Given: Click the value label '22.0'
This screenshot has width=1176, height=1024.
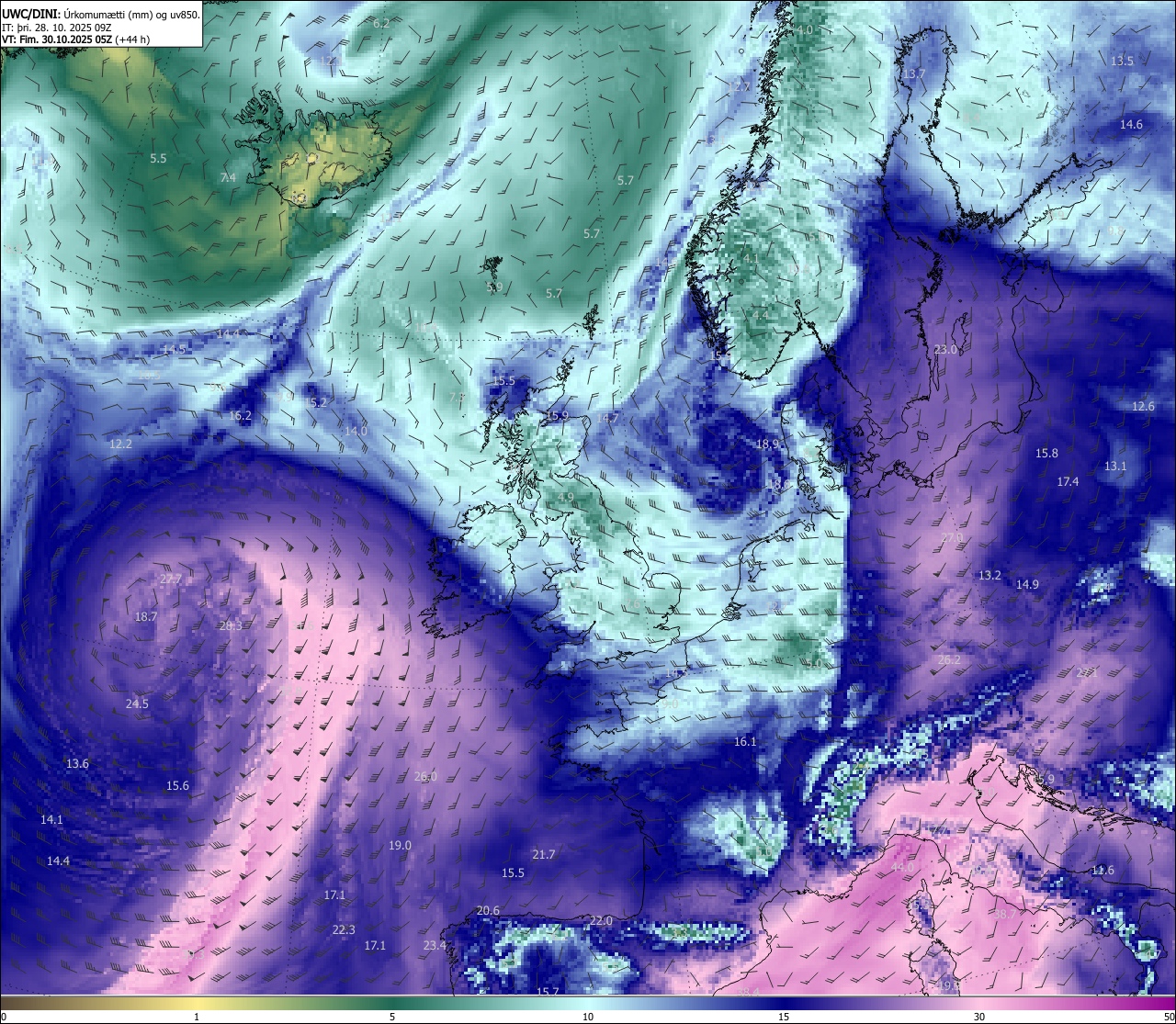Looking at the screenshot, I should 601,920.
